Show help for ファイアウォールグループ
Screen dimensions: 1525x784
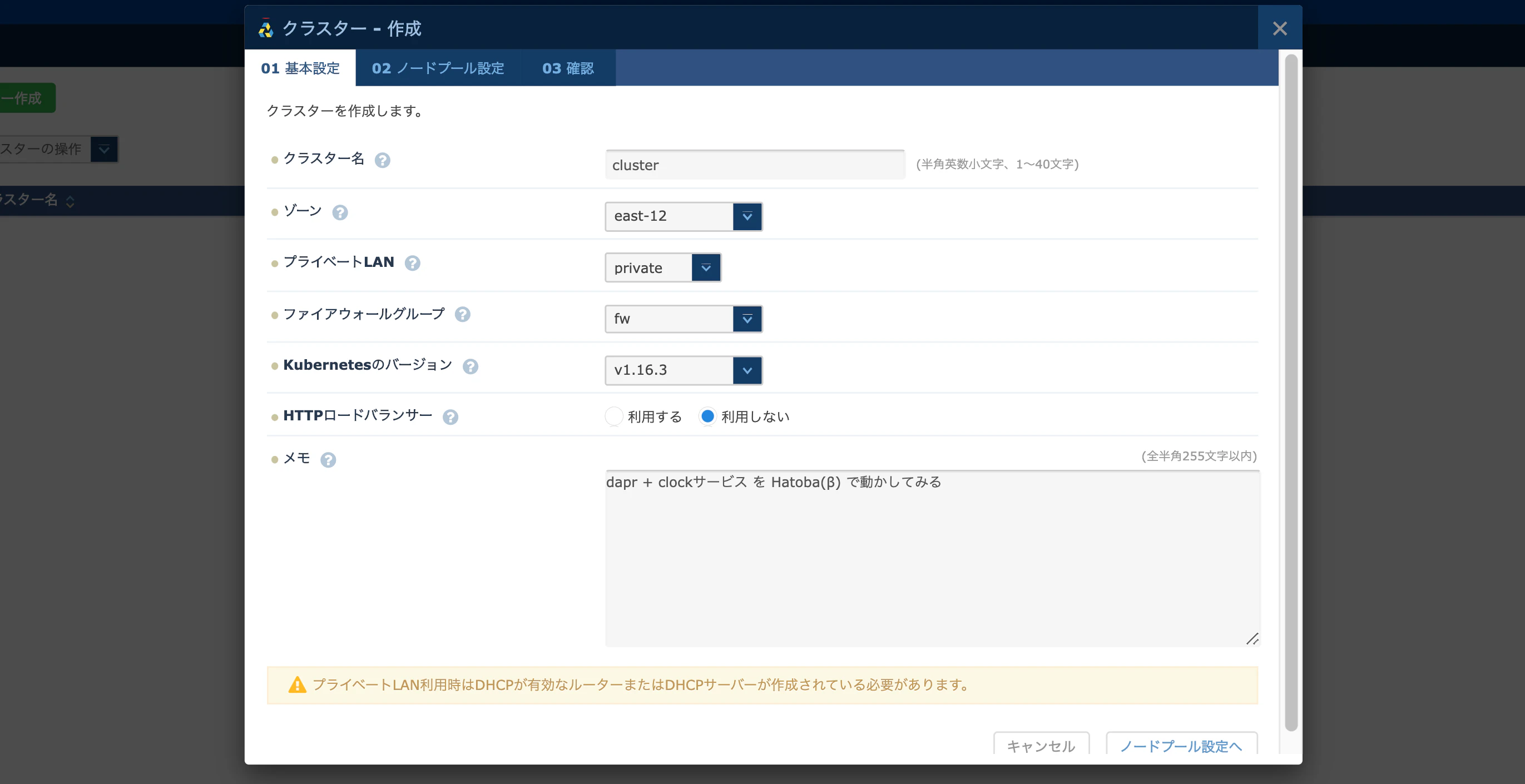point(462,315)
